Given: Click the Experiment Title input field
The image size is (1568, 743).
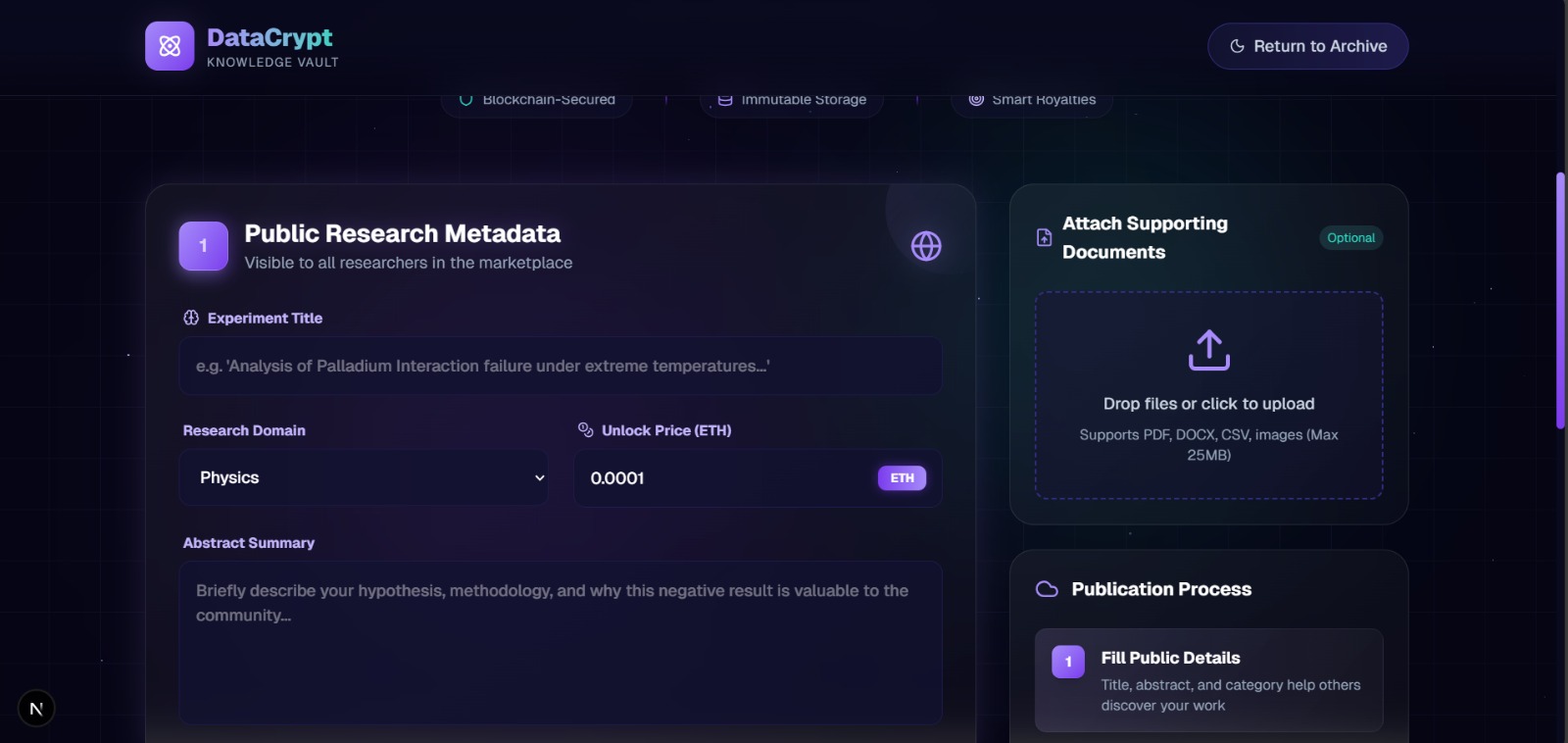Looking at the screenshot, I should click(561, 366).
